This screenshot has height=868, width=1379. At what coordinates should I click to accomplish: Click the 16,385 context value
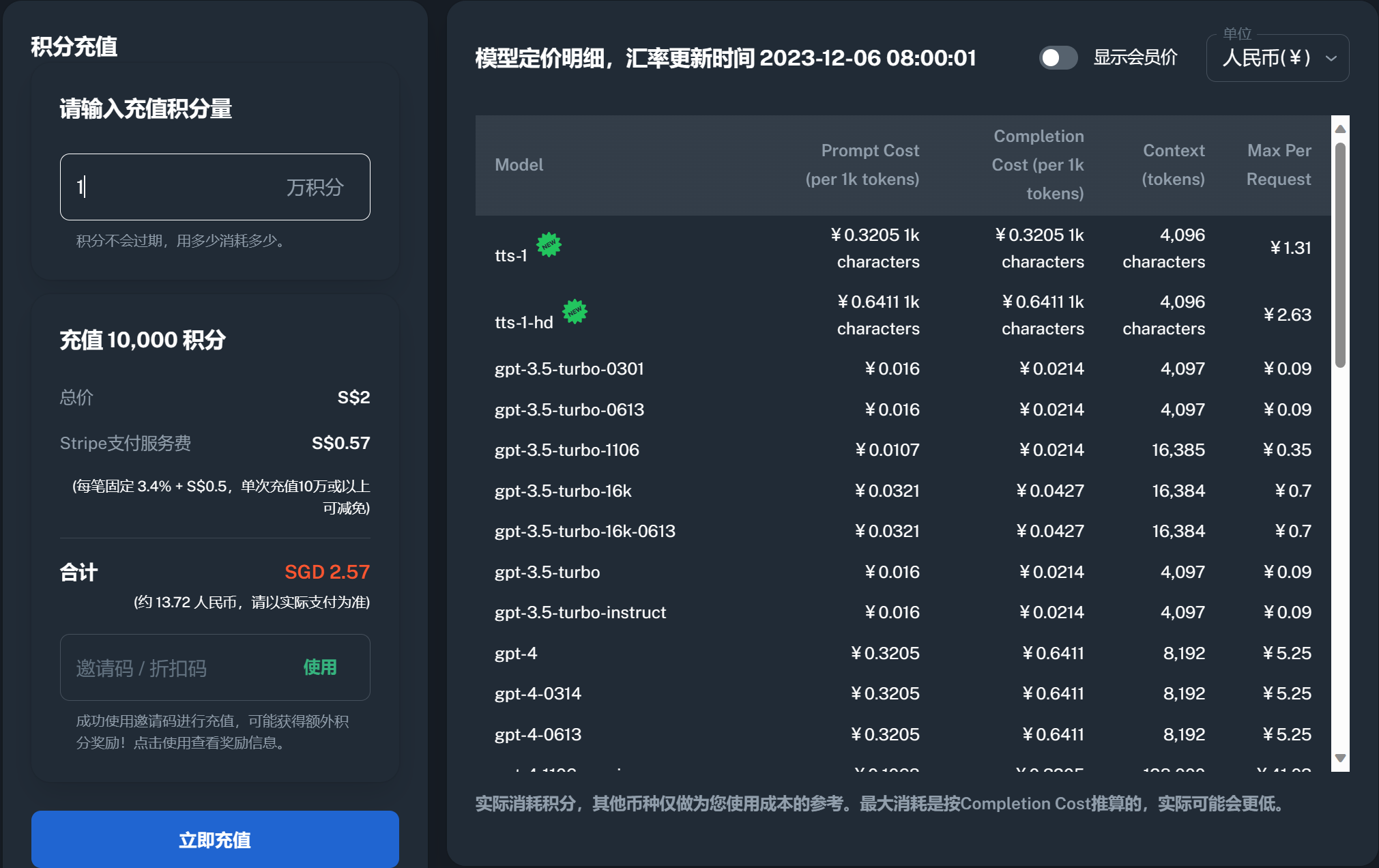(x=1178, y=450)
